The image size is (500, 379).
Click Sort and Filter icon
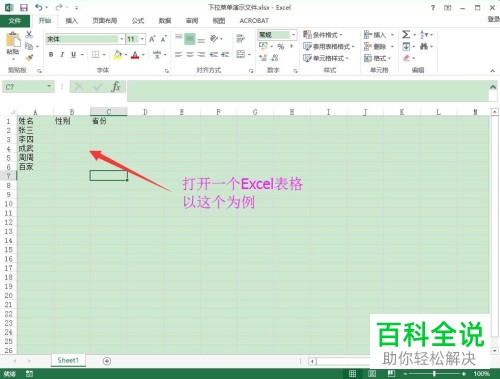(x=423, y=34)
